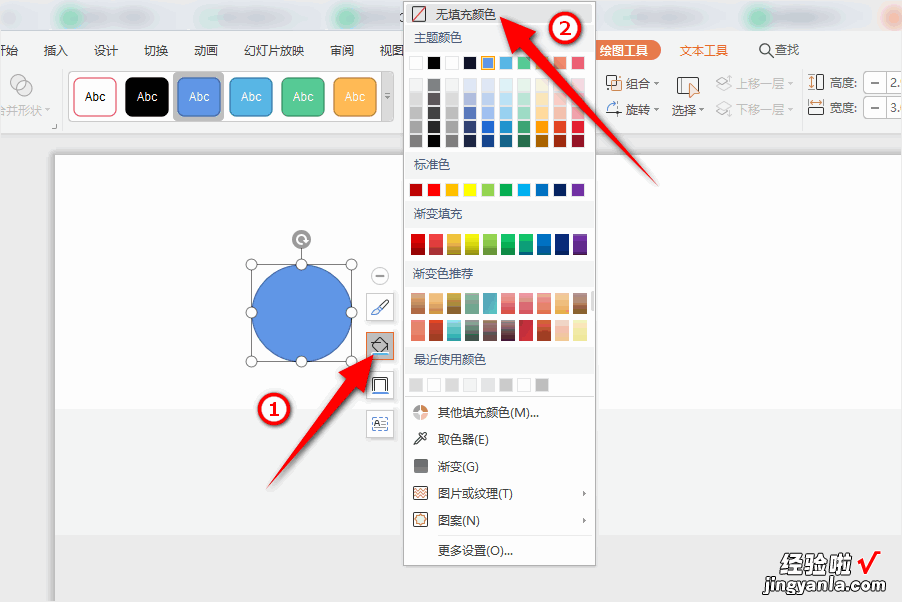Switch to the Text Tools tab
Viewport: 902px width, 602px height.
pos(704,51)
